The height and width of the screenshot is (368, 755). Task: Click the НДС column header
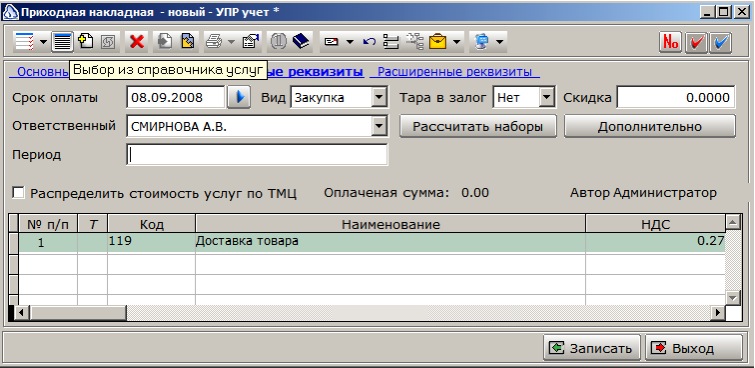(x=655, y=224)
